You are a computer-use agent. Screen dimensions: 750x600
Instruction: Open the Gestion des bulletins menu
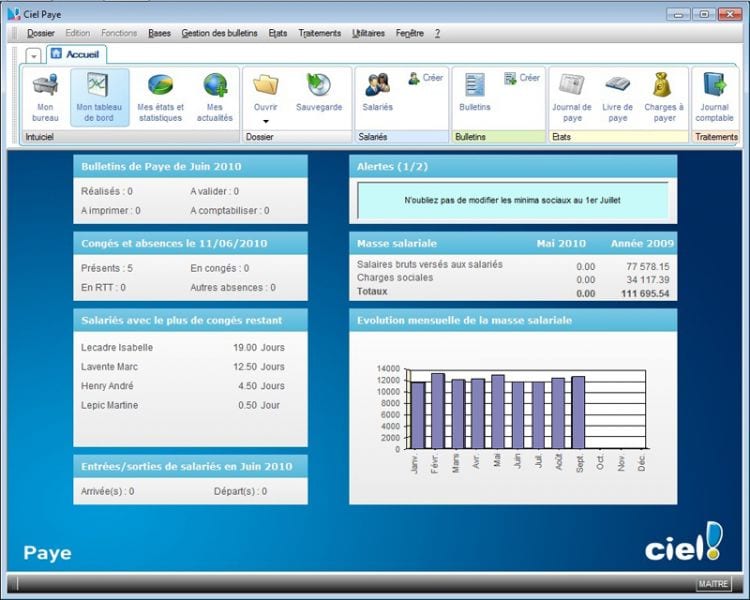click(219, 33)
